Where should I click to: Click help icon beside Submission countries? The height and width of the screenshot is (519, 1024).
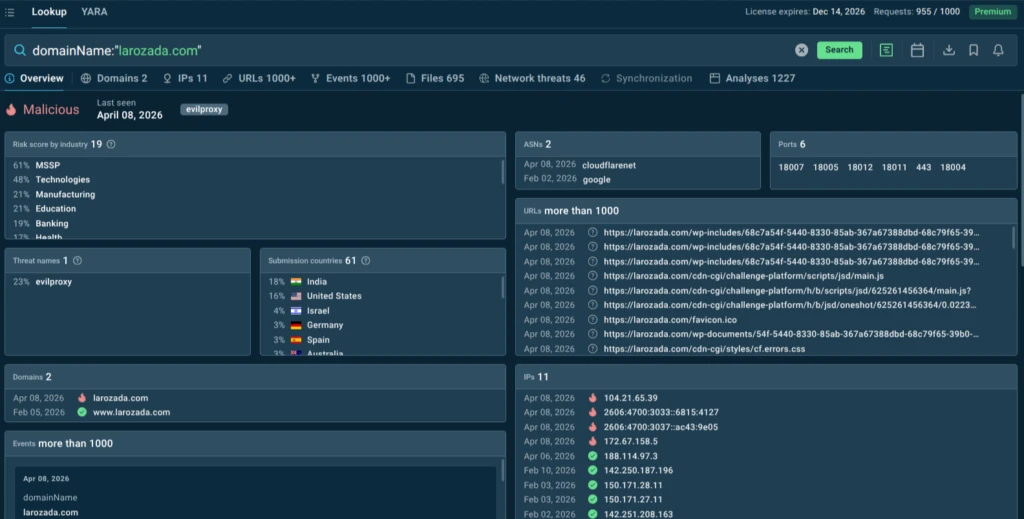tap(365, 261)
